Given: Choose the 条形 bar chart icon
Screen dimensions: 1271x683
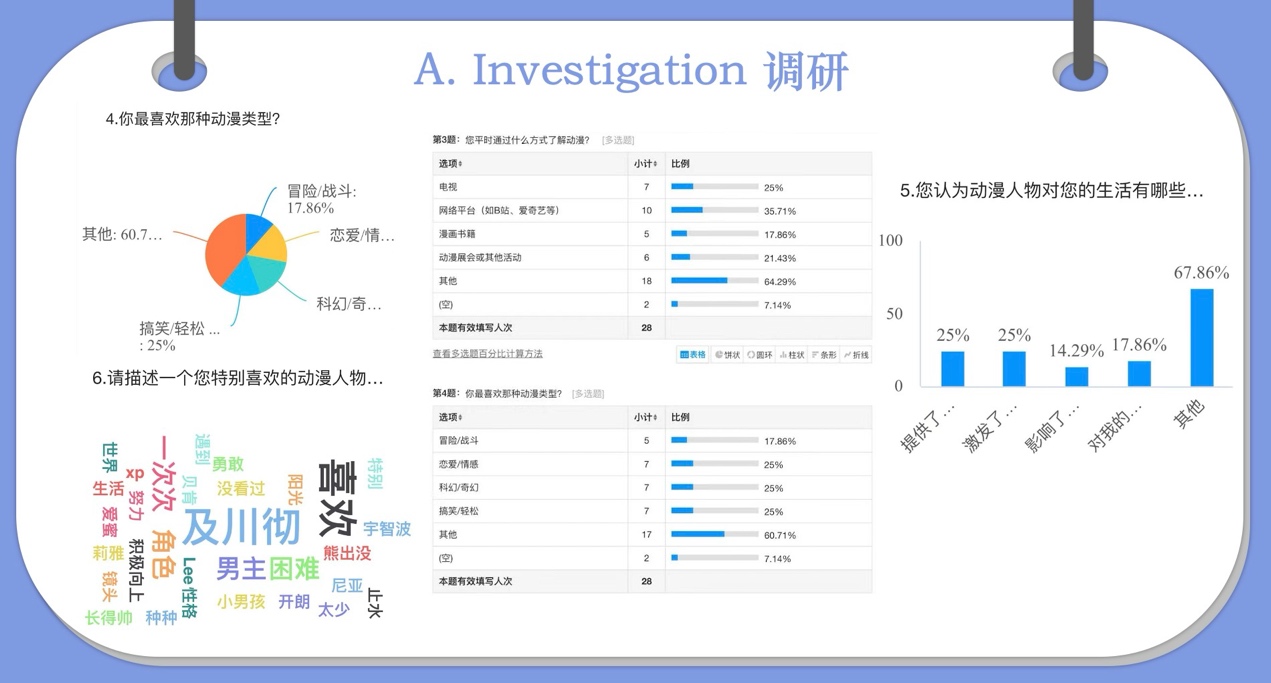Looking at the screenshot, I should pos(825,355).
